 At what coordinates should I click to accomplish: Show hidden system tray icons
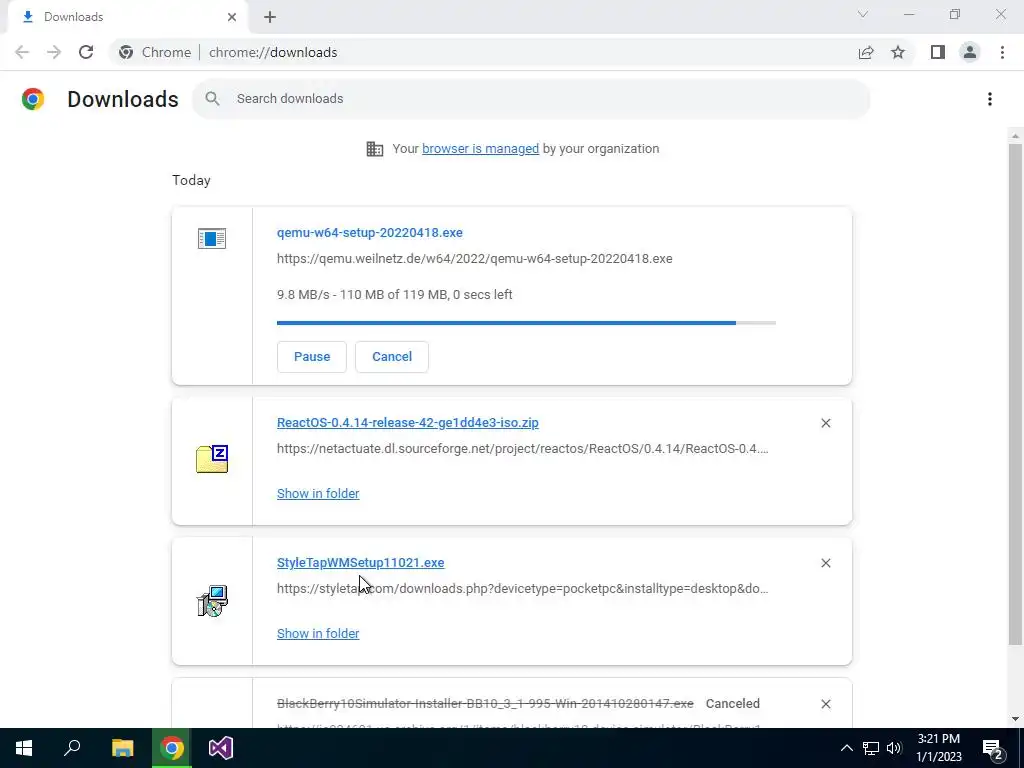[x=846, y=748]
